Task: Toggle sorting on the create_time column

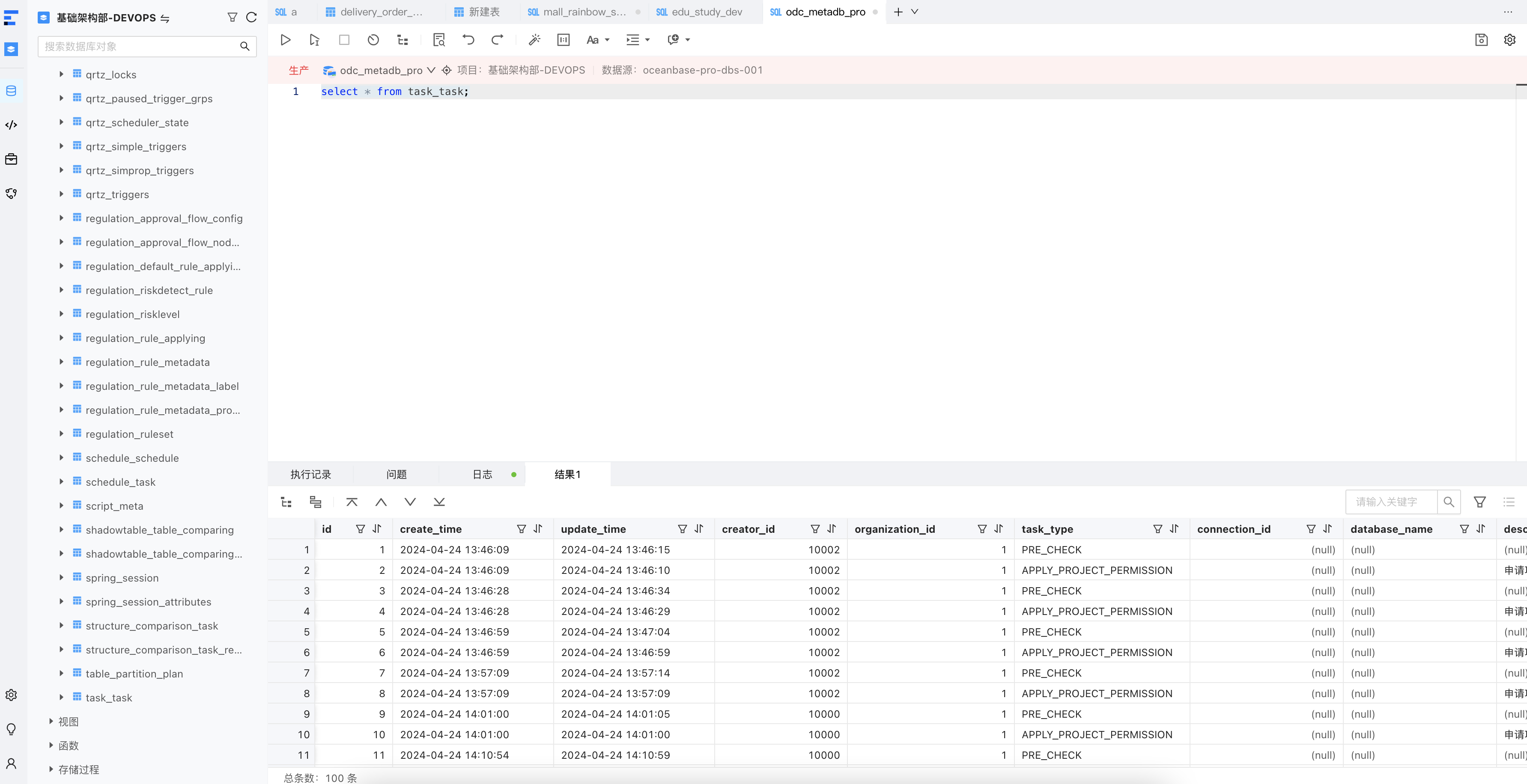Action: click(x=537, y=529)
